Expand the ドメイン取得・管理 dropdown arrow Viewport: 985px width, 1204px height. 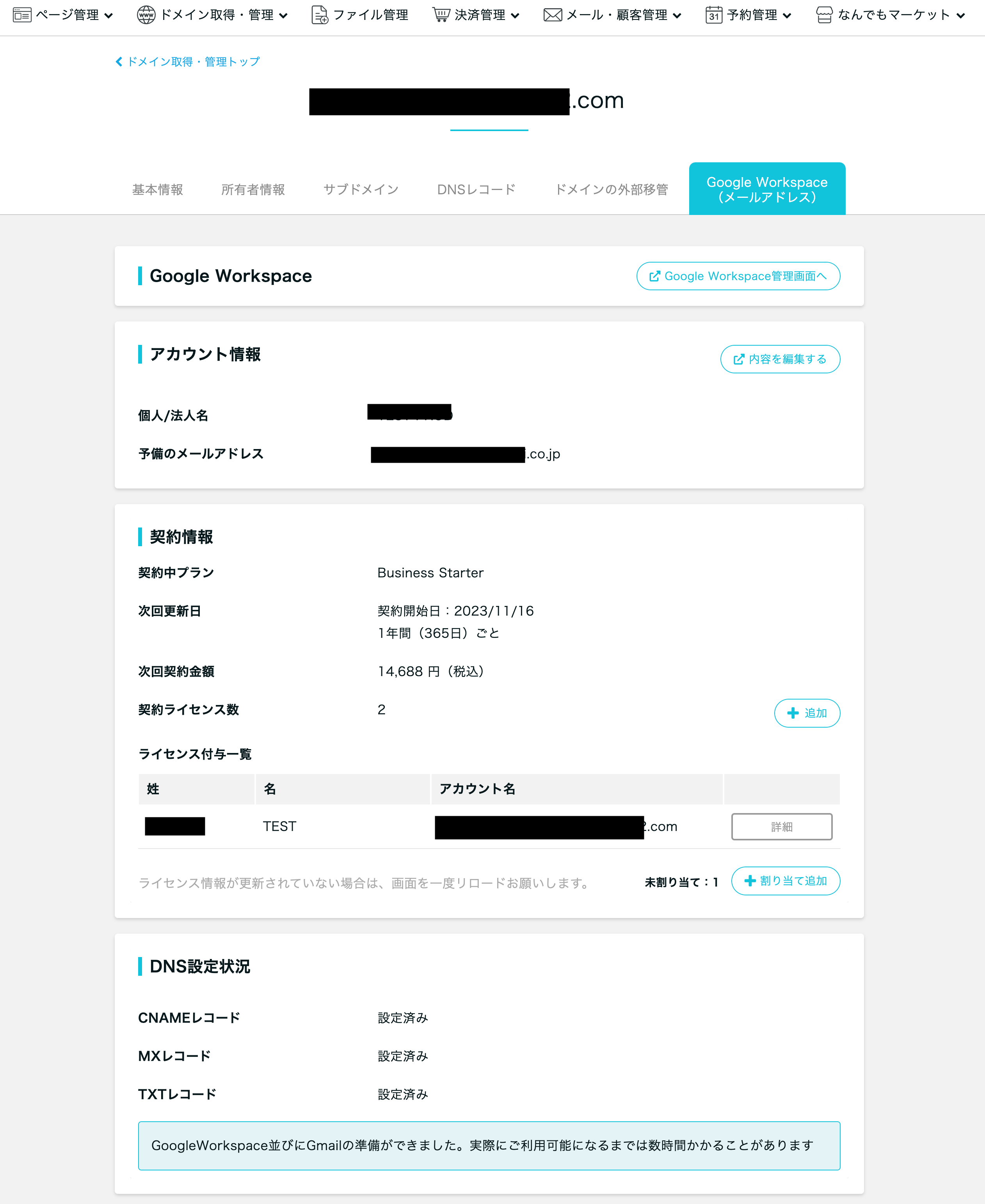pos(283,16)
